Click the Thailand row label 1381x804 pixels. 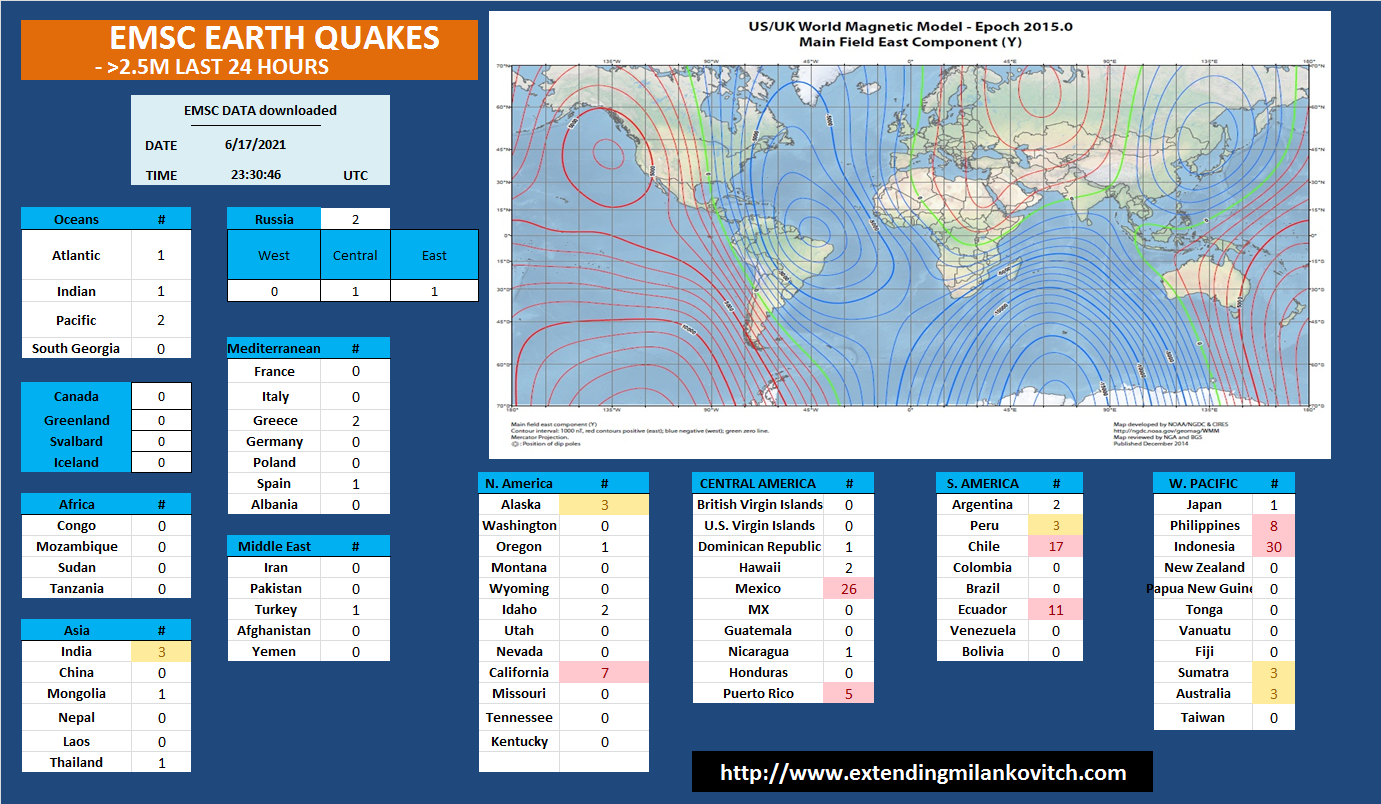76,762
